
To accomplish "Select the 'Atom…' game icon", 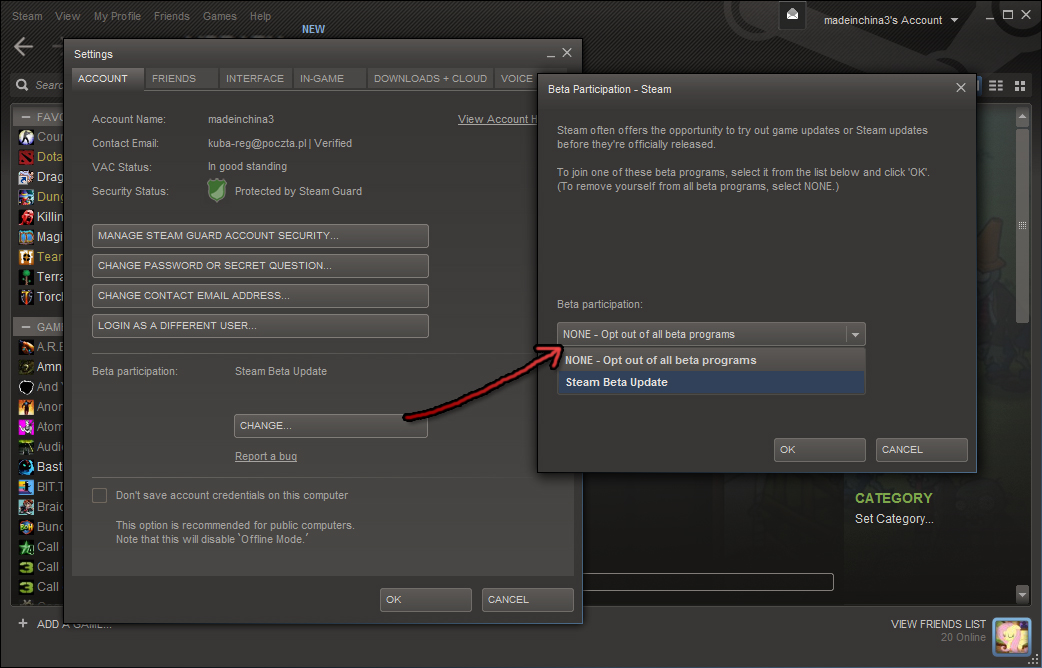I will pos(26,427).
